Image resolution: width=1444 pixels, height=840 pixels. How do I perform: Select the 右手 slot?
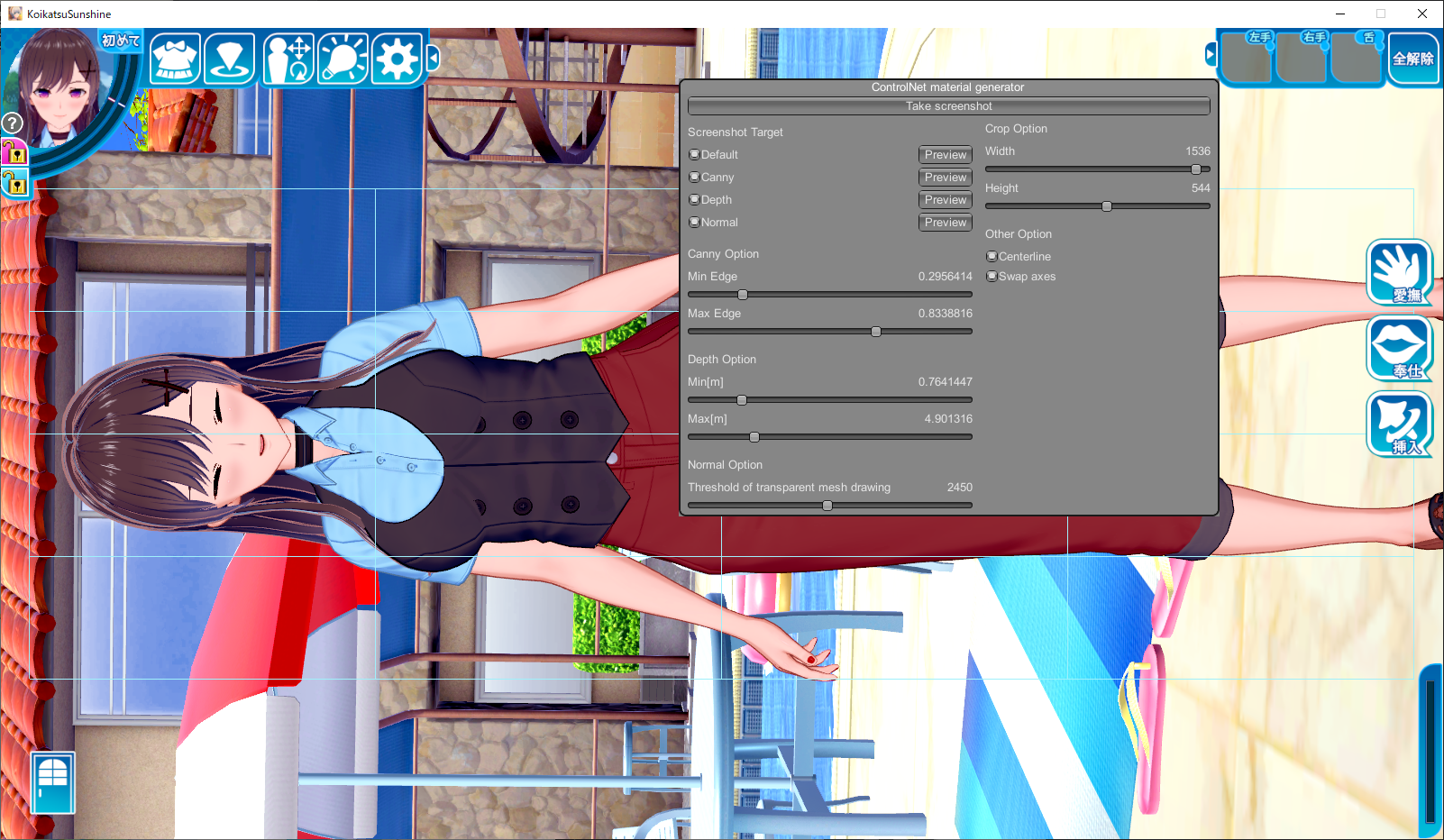1301,58
